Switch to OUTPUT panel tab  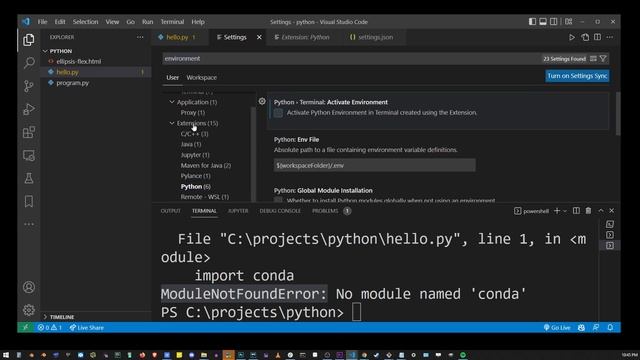(x=171, y=211)
